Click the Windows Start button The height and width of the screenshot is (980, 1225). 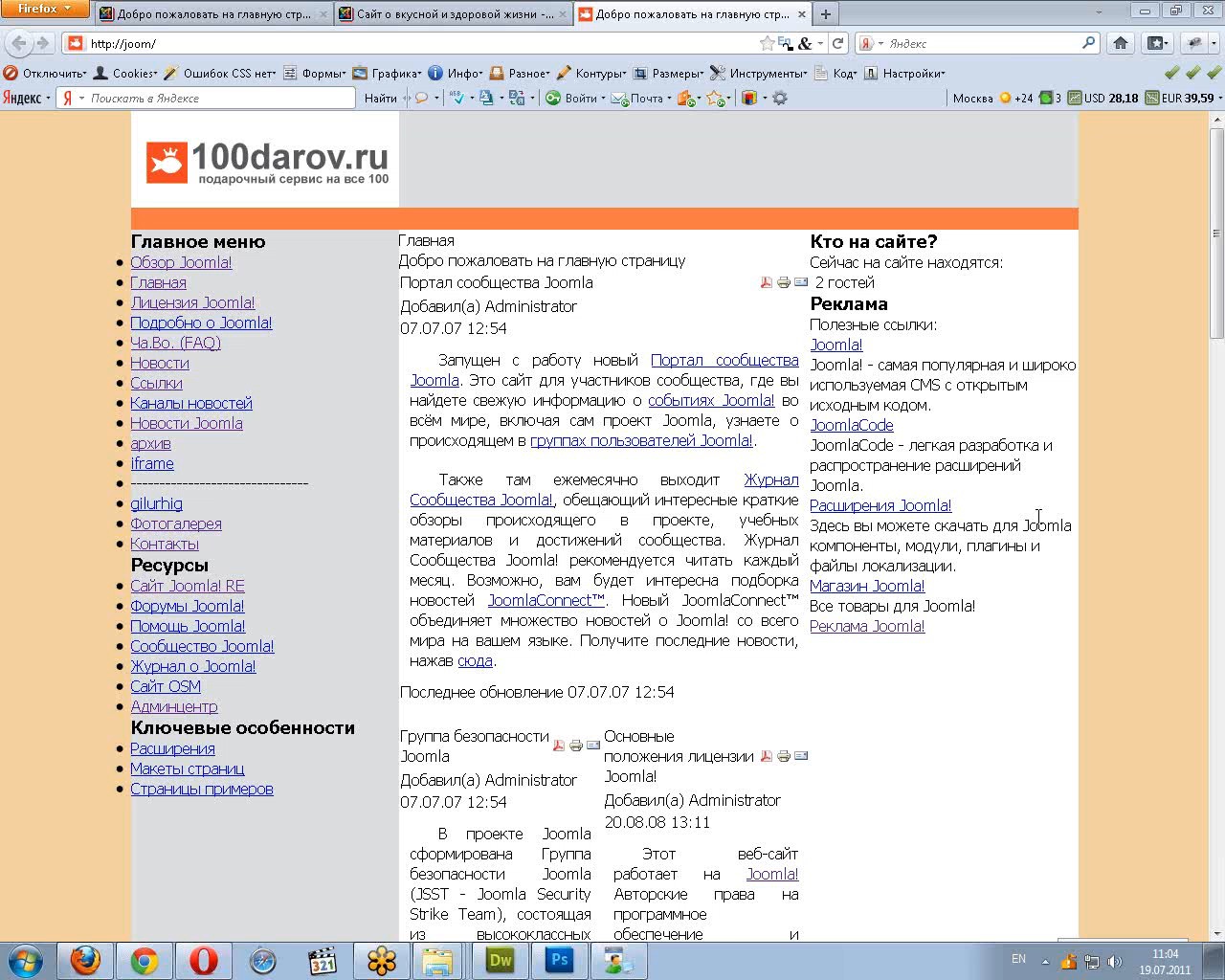(25, 960)
